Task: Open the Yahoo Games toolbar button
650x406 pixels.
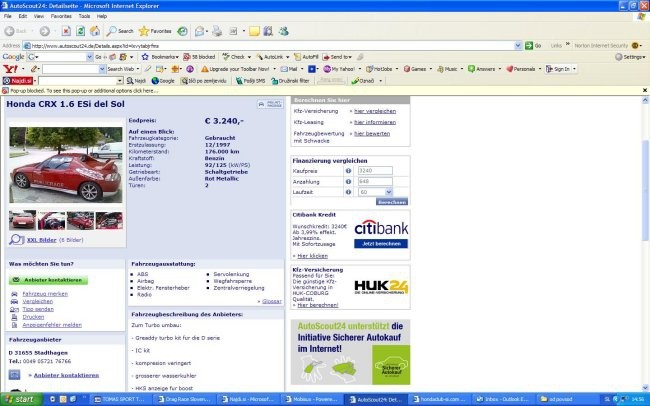Action: pyautogui.click(x=415, y=69)
